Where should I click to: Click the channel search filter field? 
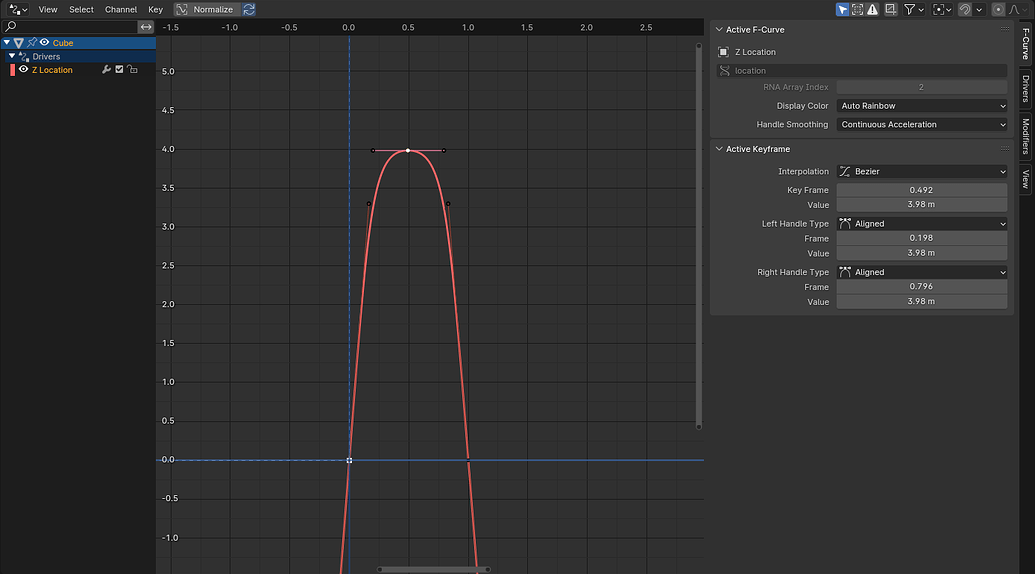coord(69,26)
